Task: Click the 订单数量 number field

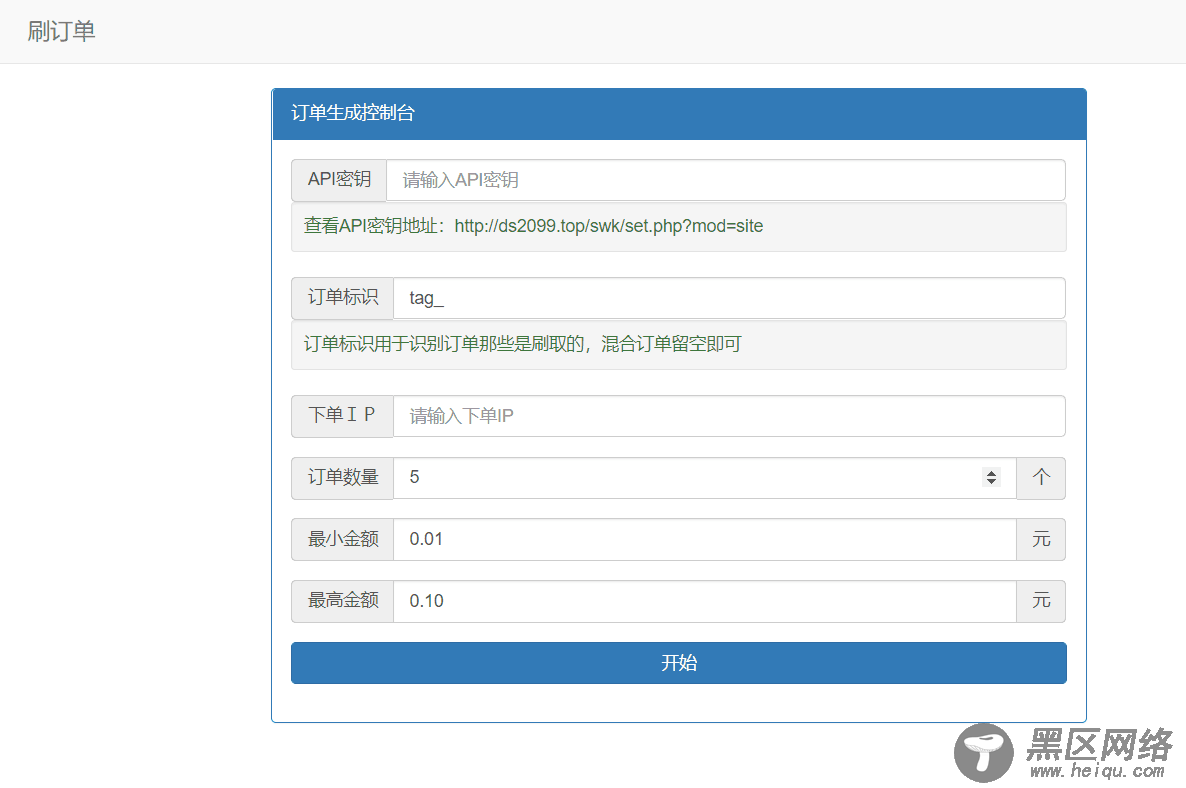Action: tap(704, 477)
